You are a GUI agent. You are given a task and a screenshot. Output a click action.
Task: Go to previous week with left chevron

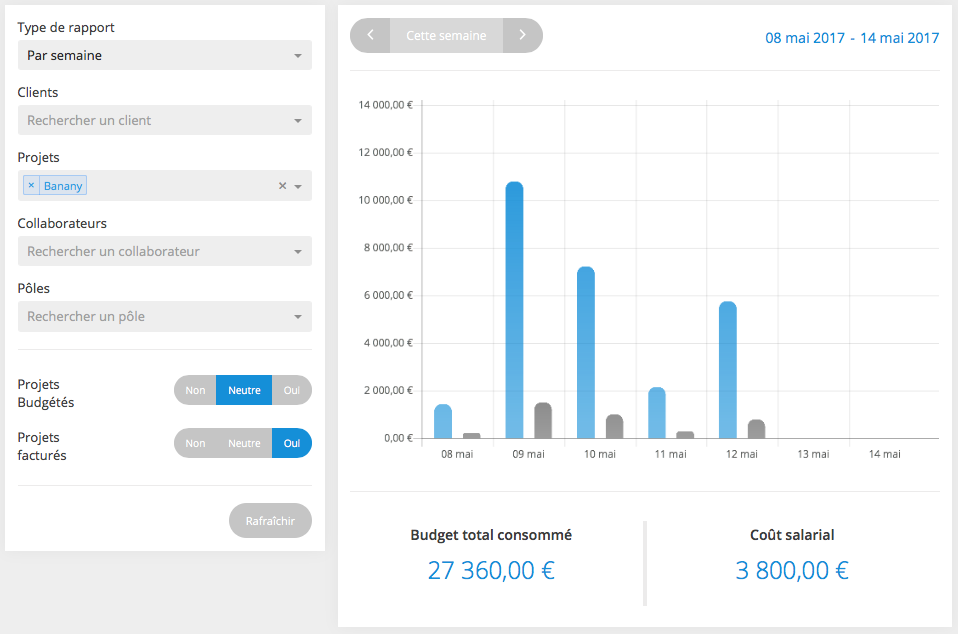(370, 35)
